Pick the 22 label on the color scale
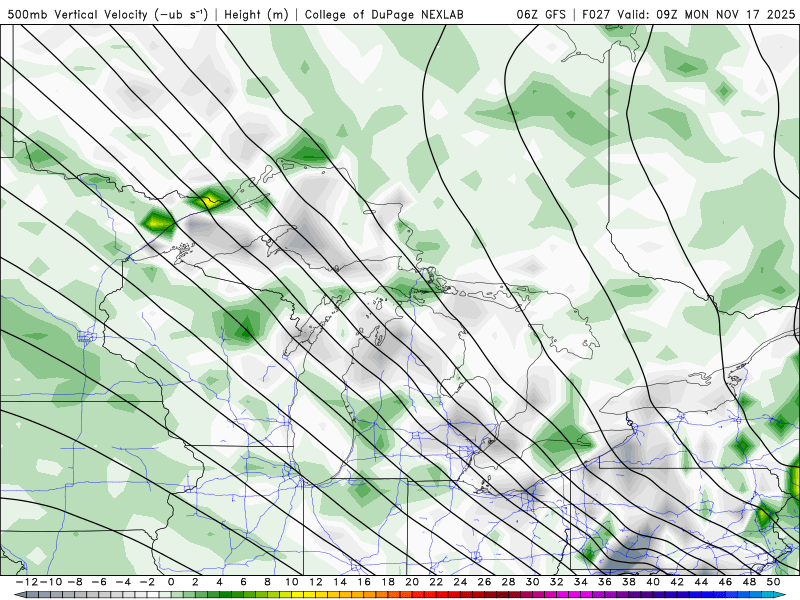This screenshot has height=600, width=800. pos(436,582)
